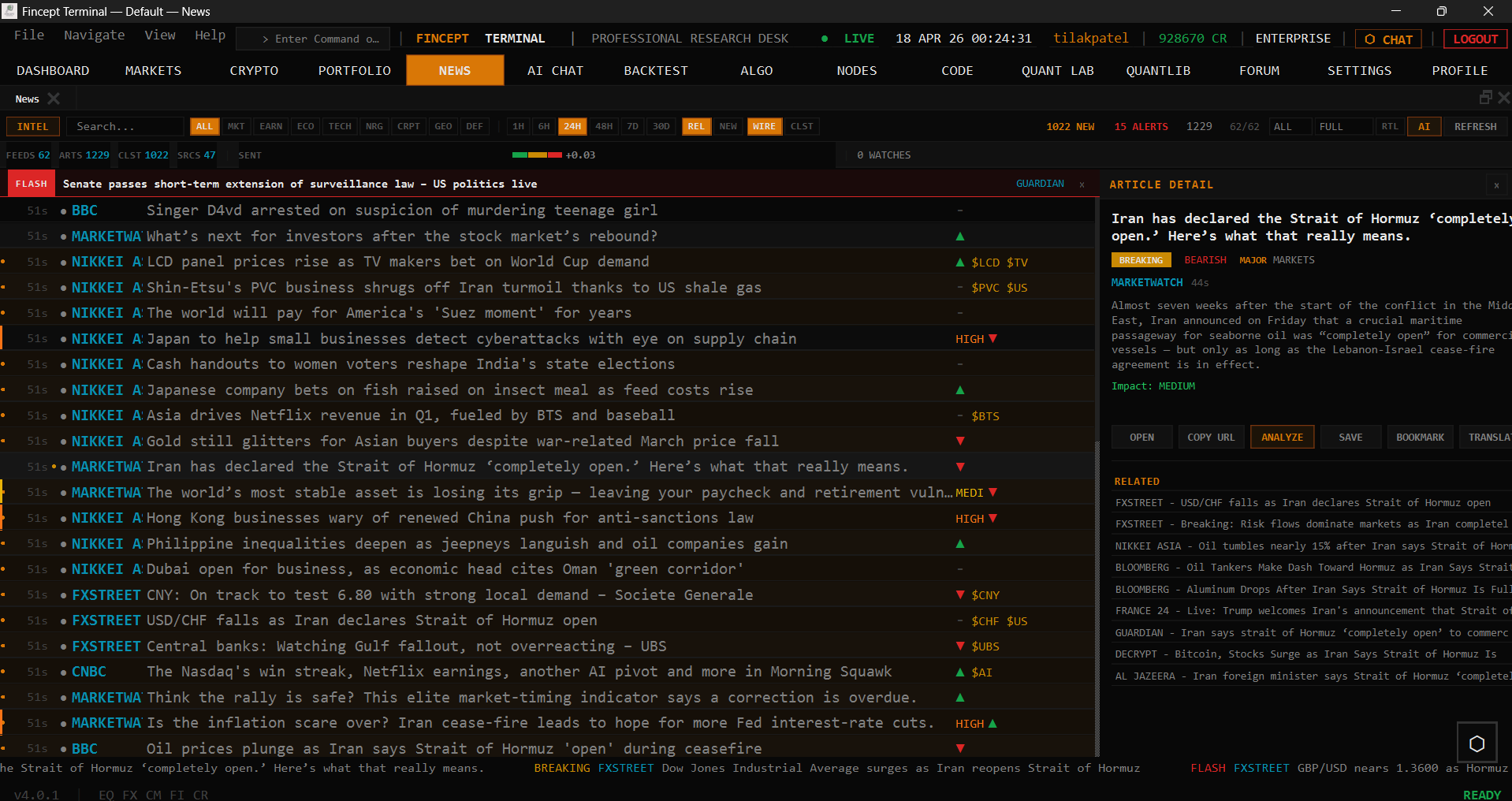Viewport: 1512px width, 801px height.
Task: Select the EARN earnings filter icon
Action: [270, 126]
